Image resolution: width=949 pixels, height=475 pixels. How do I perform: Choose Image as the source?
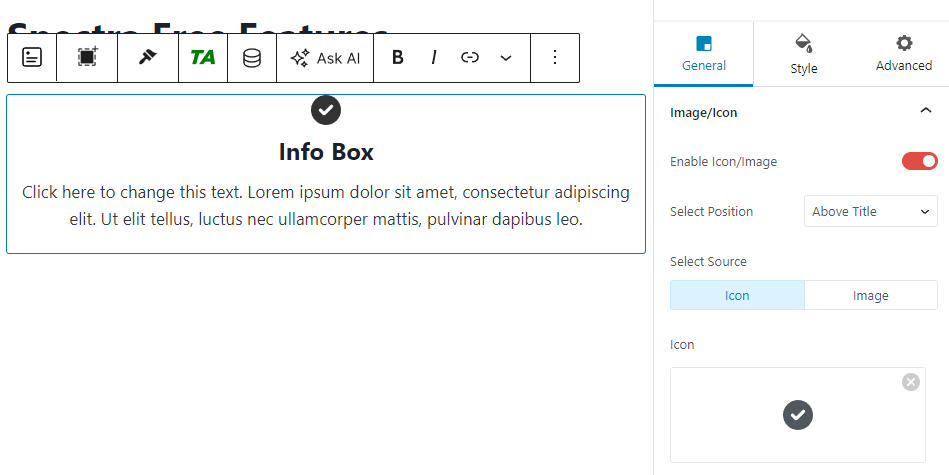(x=870, y=296)
